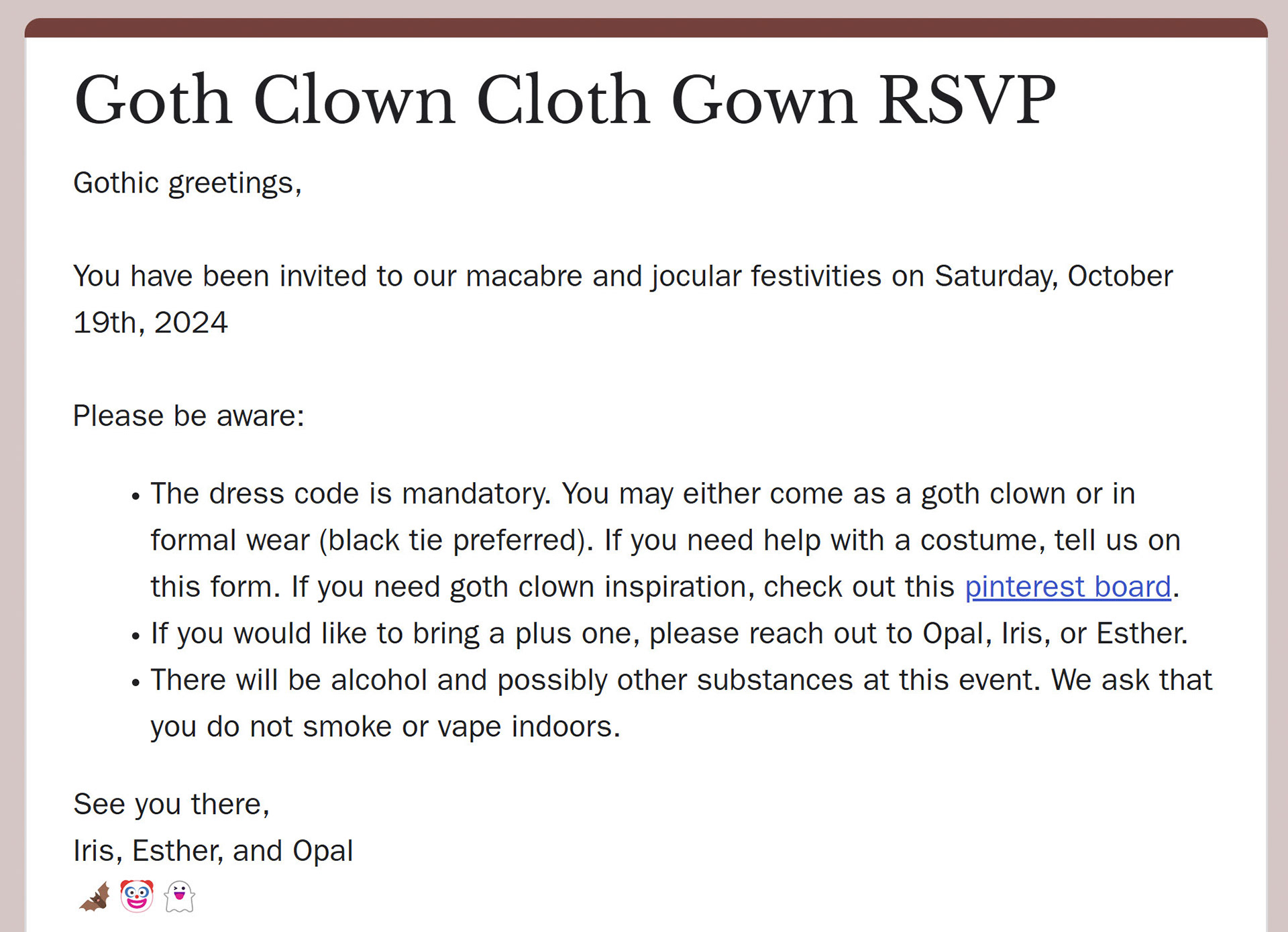Viewport: 1288px width, 932px height.
Task: Click the 19th, 2024 text
Action: tap(150, 323)
